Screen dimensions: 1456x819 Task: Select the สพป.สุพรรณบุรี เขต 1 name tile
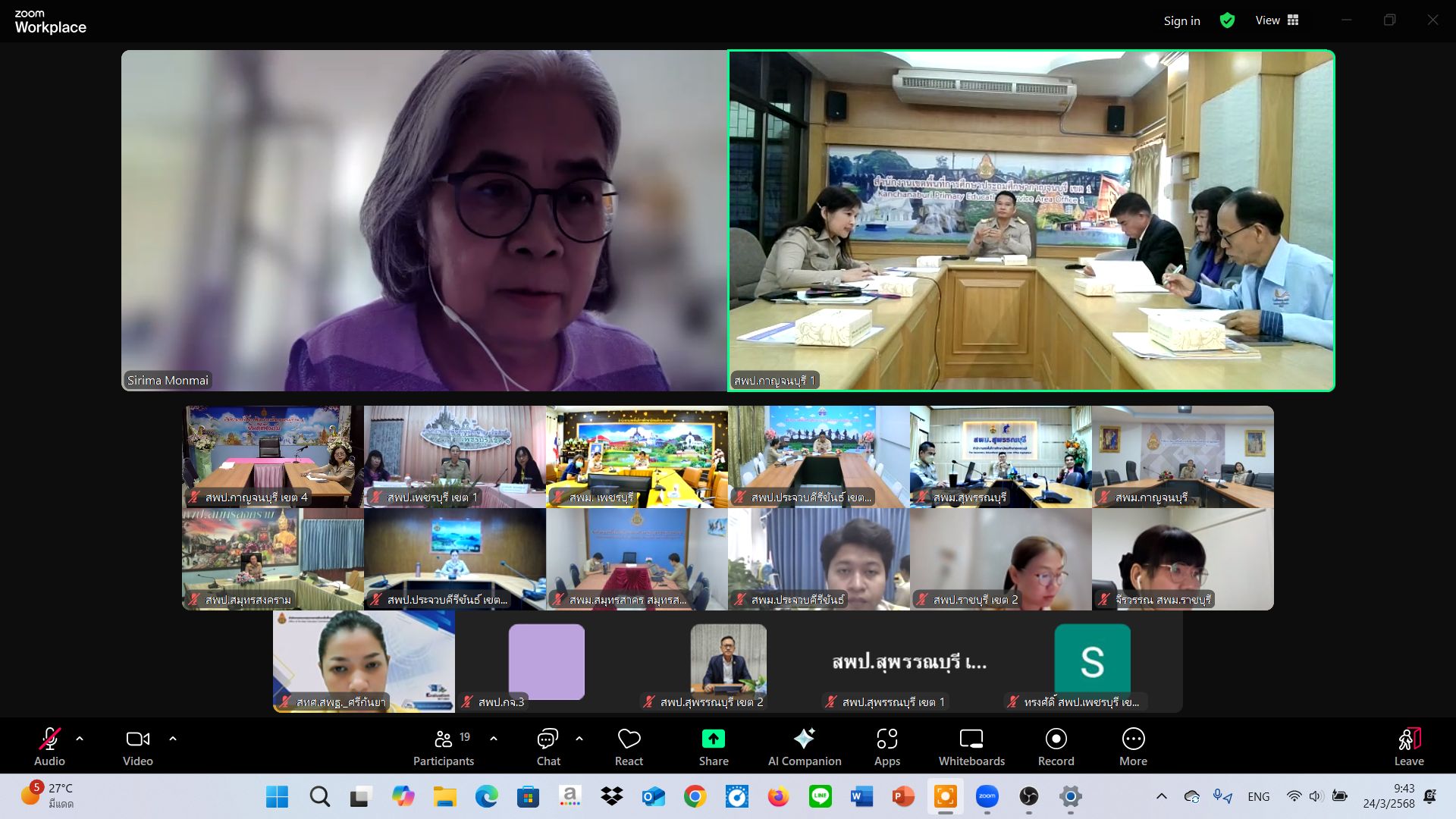click(910, 661)
